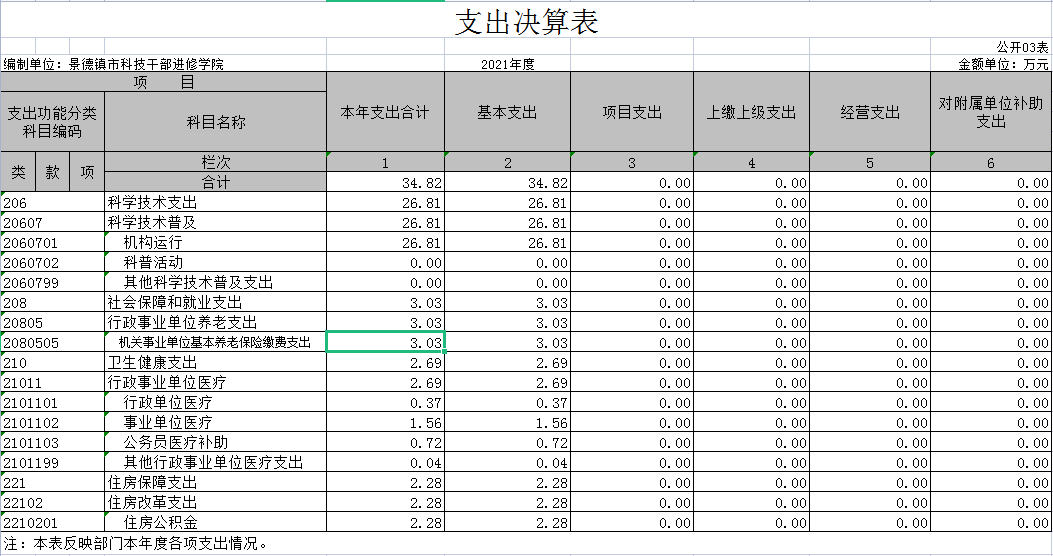Image resolution: width=1053 pixels, height=556 pixels.
Task: Click the 支出决算表 title
Action: (526, 22)
